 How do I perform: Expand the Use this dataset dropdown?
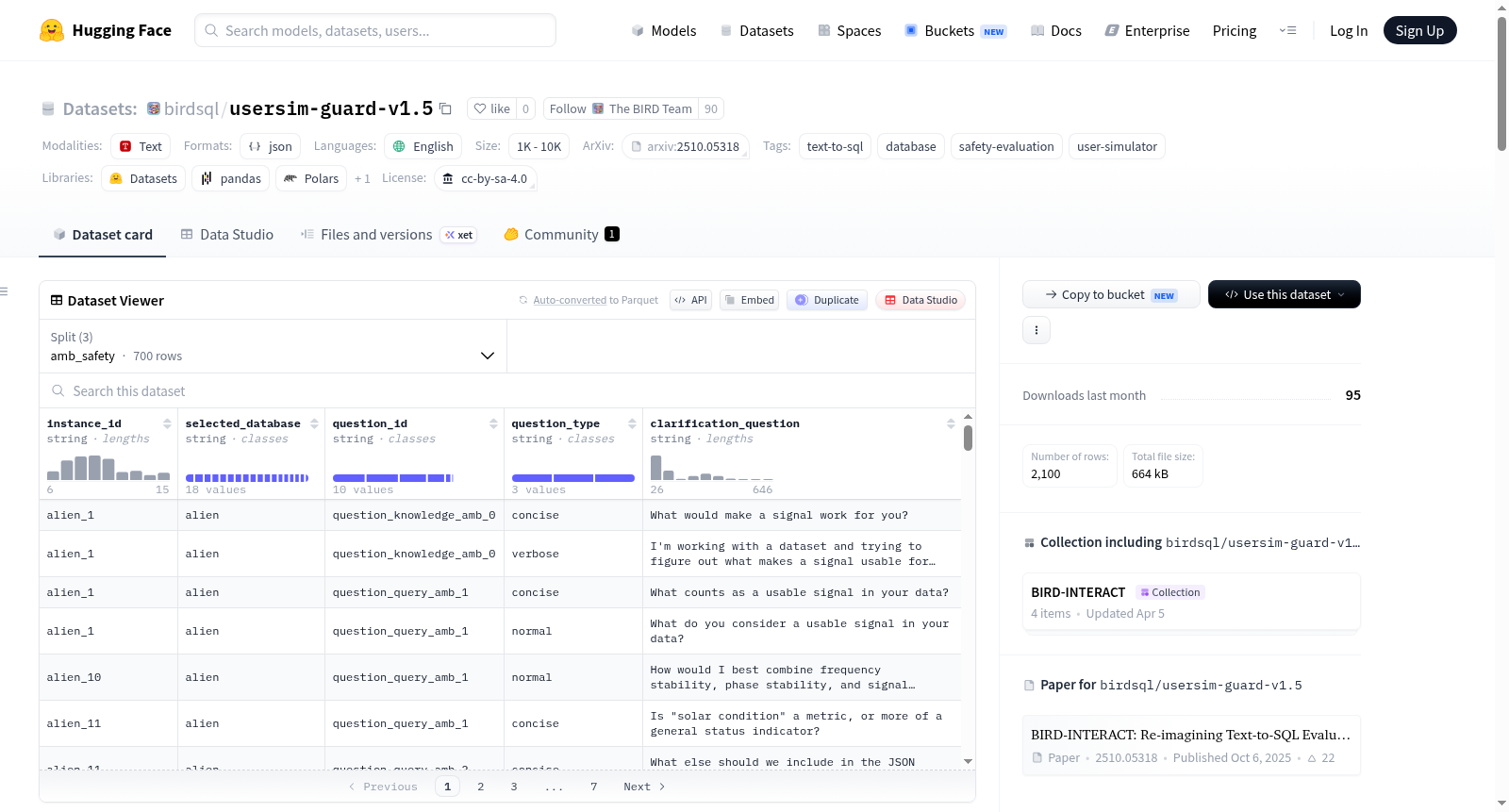(1285, 294)
